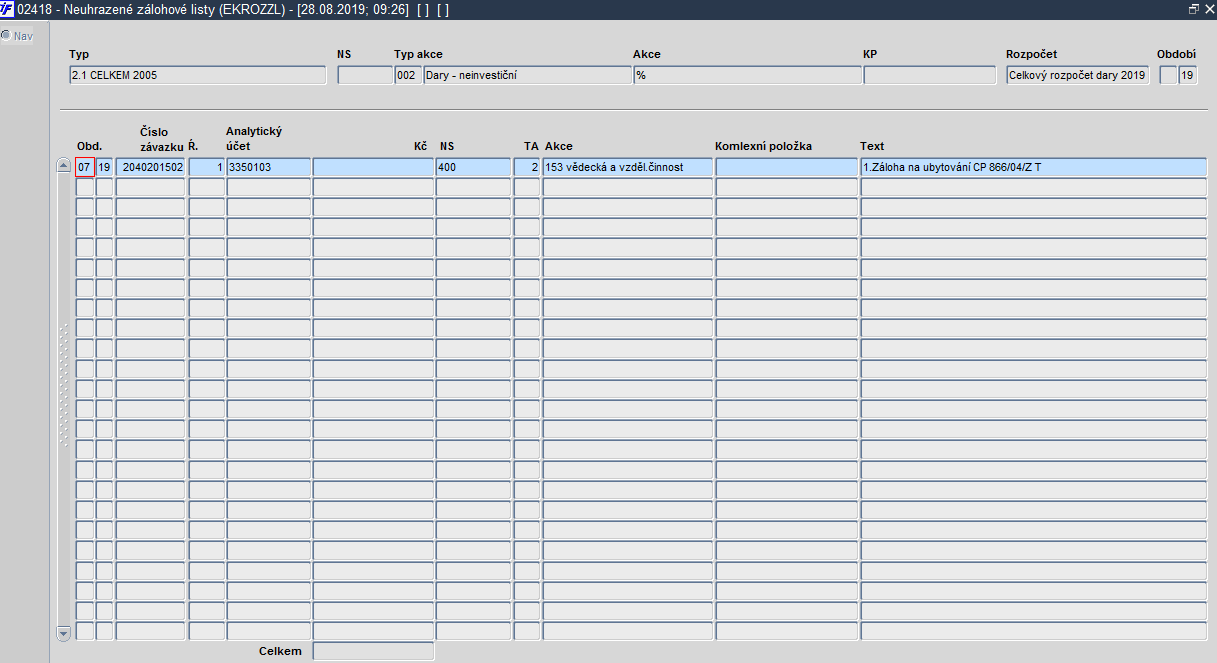This screenshot has width=1217, height=663.
Task: Select Číslo závazku cell '2040201502'
Action: [151, 167]
